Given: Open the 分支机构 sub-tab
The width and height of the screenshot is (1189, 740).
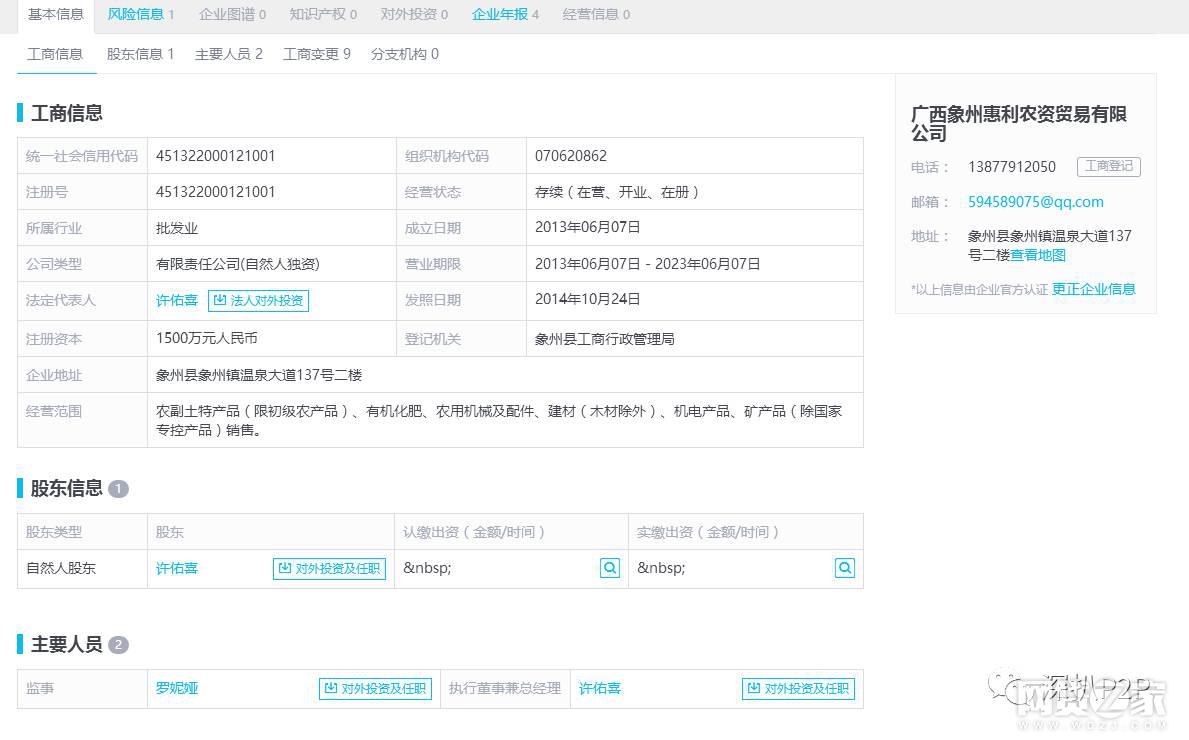Looking at the screenshot, I should (404, 54).
